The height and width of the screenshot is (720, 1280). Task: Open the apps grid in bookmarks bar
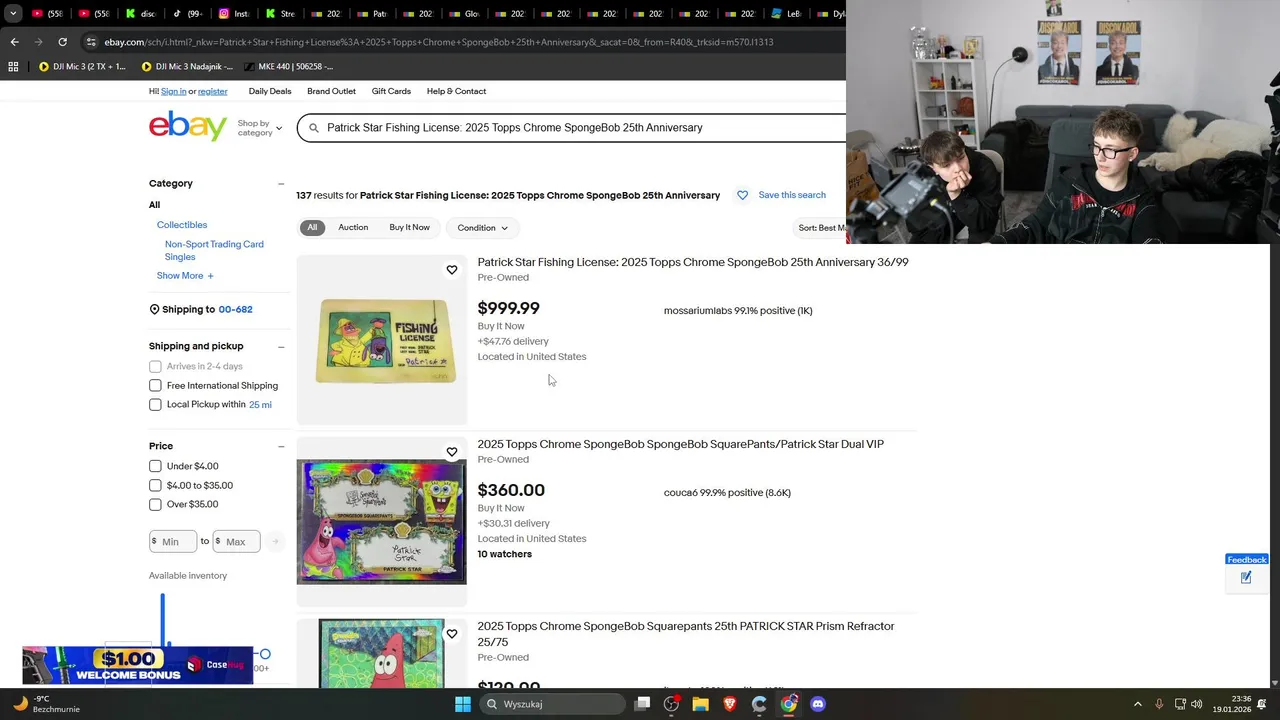click(13, 67)
